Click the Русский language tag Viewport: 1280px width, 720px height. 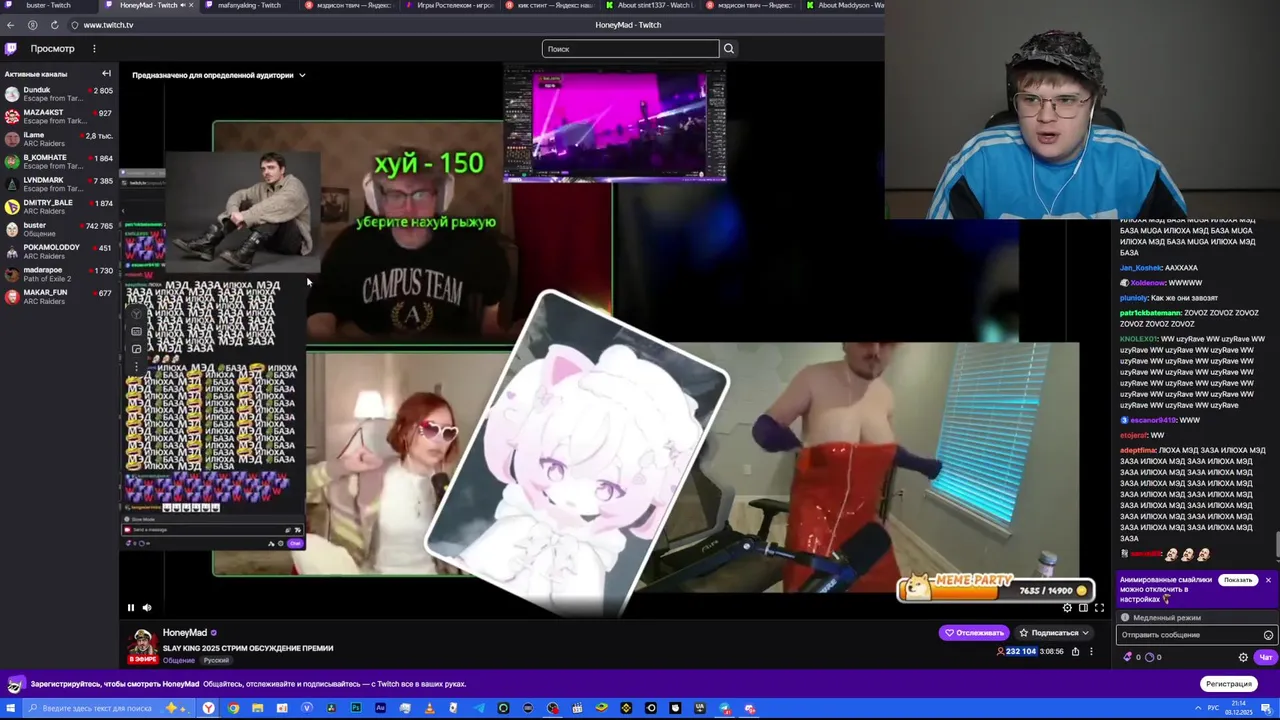[216, 660]
